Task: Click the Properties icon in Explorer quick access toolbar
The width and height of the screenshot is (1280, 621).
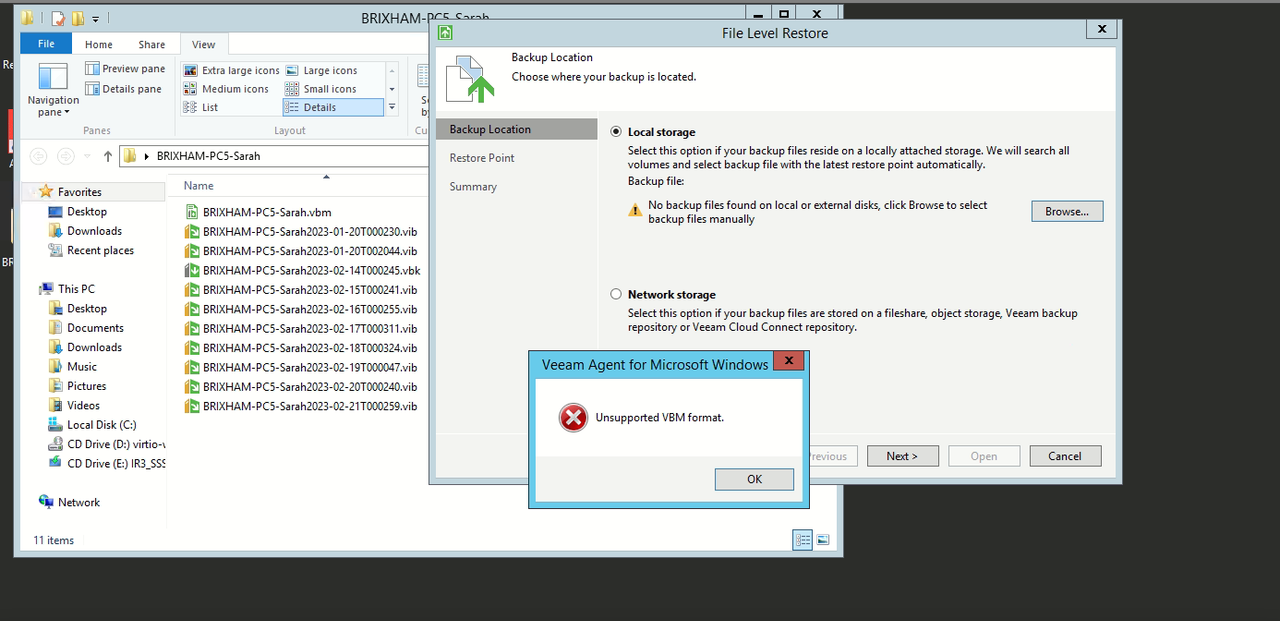Action: pos(58,18)
